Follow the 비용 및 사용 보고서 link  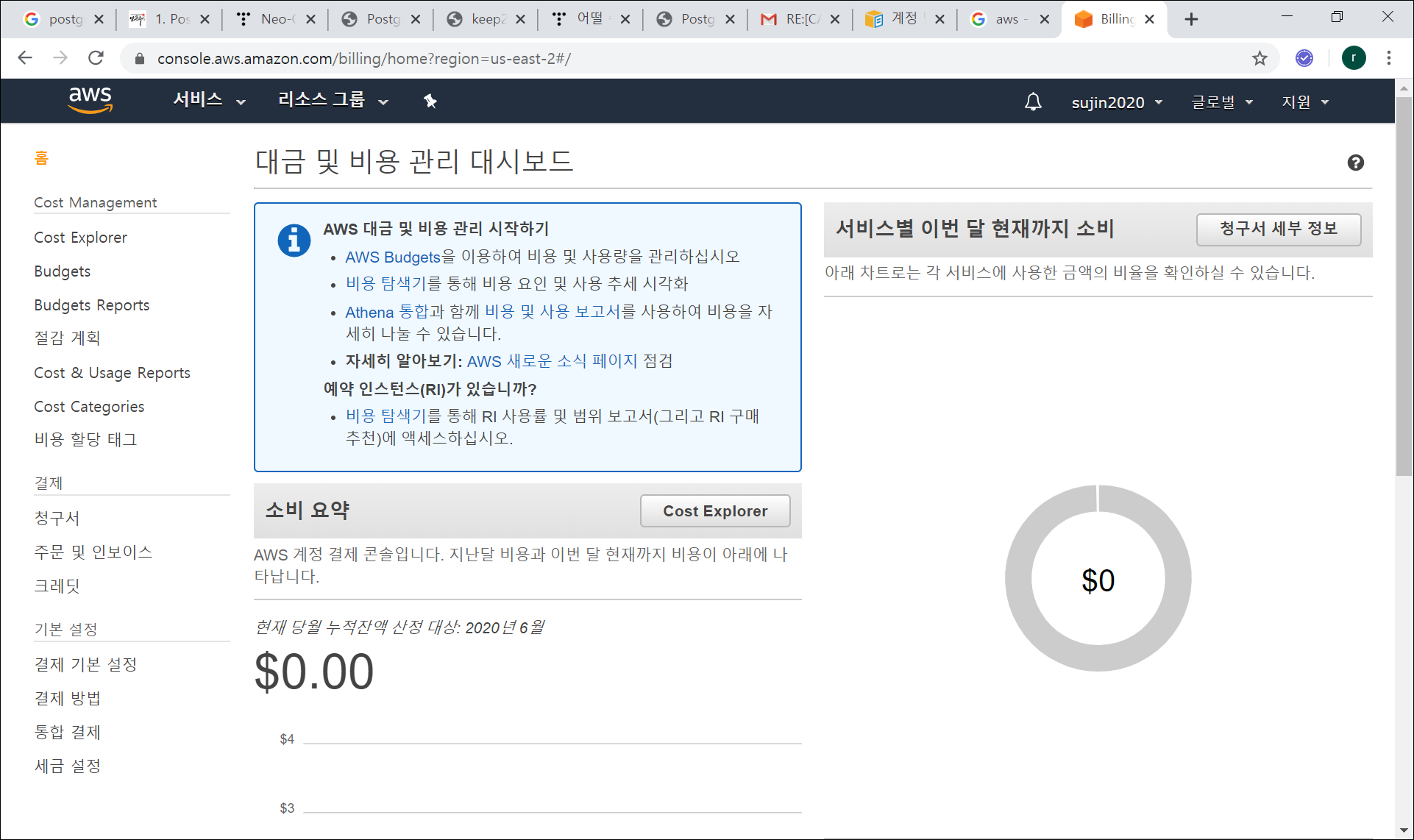tap(553, 312)
